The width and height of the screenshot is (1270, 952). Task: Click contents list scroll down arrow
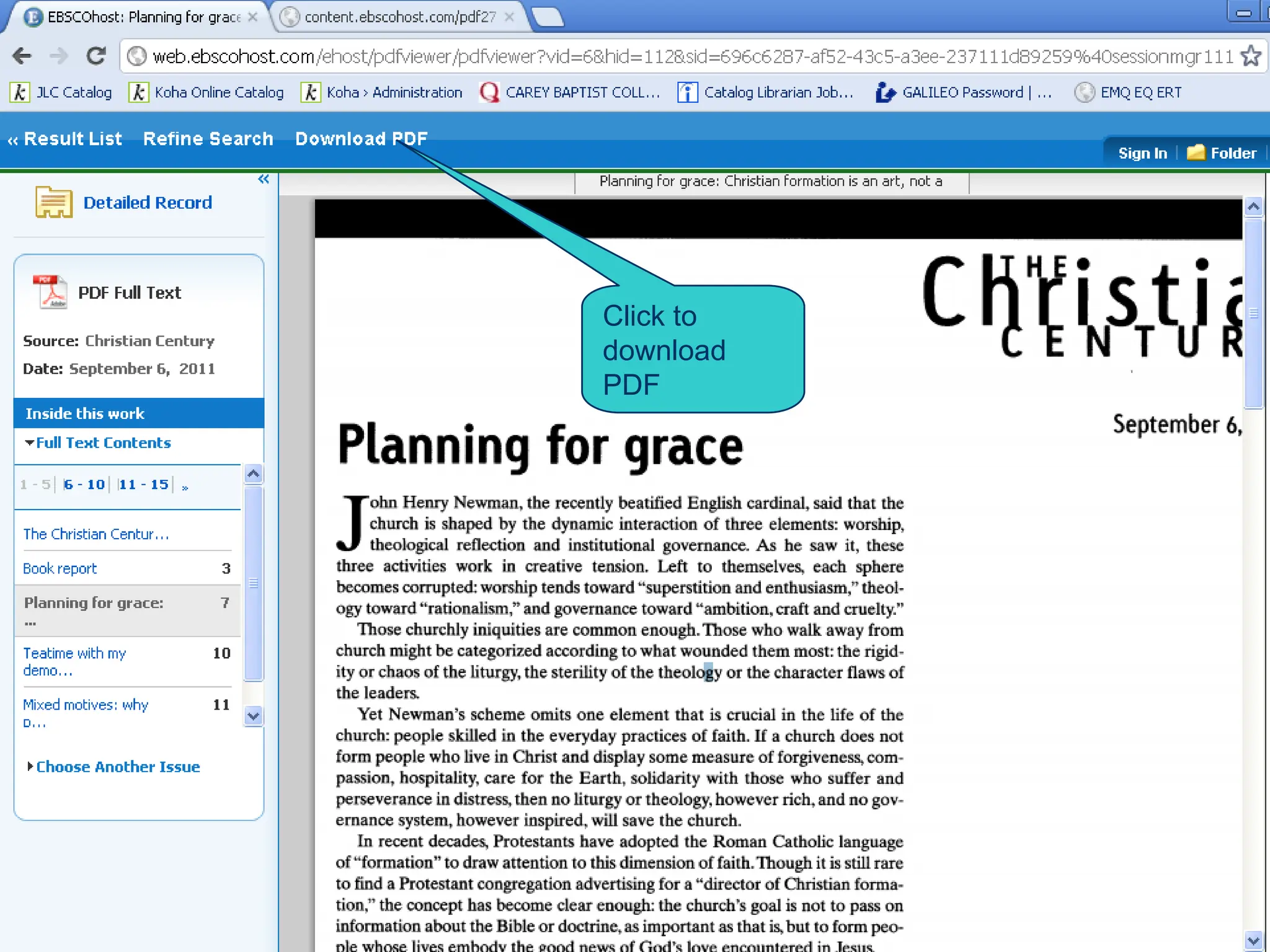[253, 716]
